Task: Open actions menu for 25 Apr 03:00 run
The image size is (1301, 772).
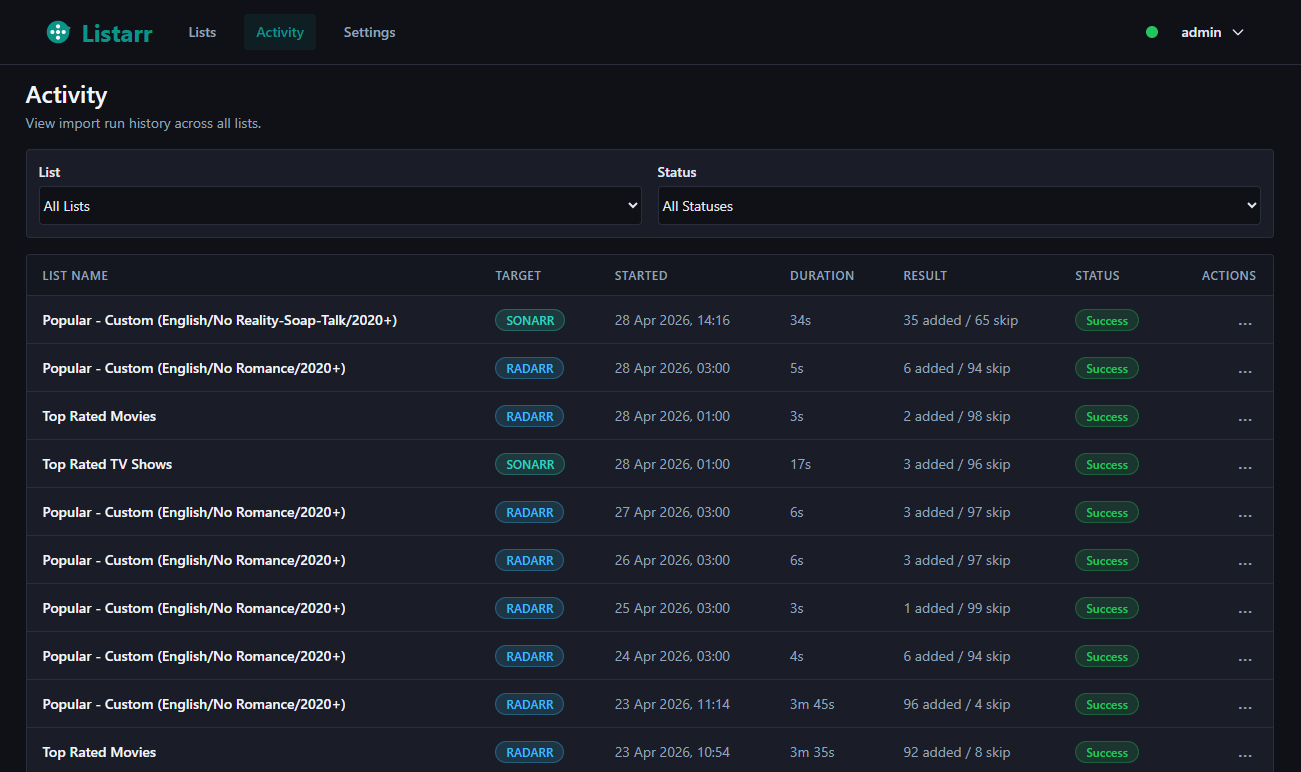Action: click(1245, 610)
